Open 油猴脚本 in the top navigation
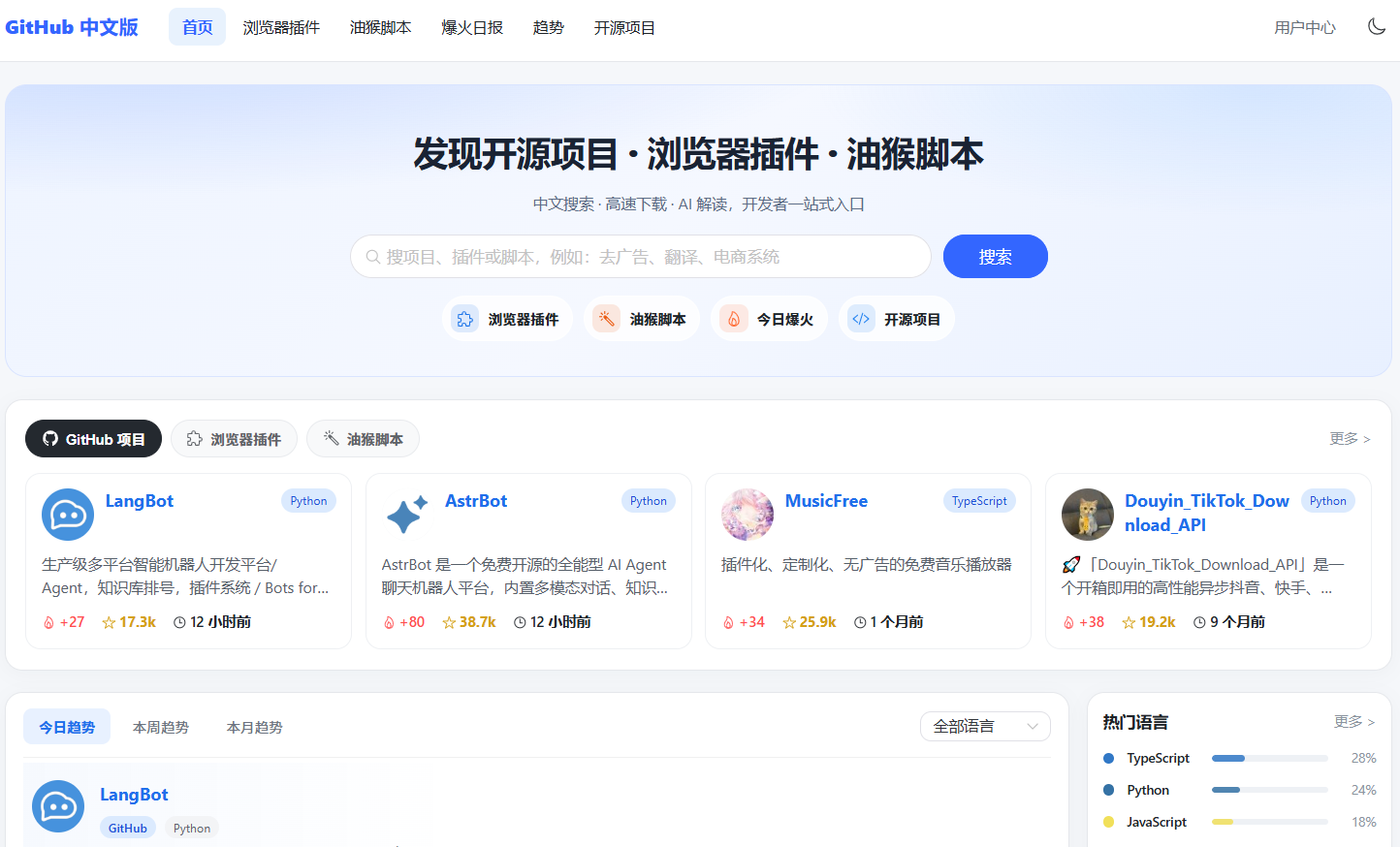1400x847 pixels. coord(380,27)
